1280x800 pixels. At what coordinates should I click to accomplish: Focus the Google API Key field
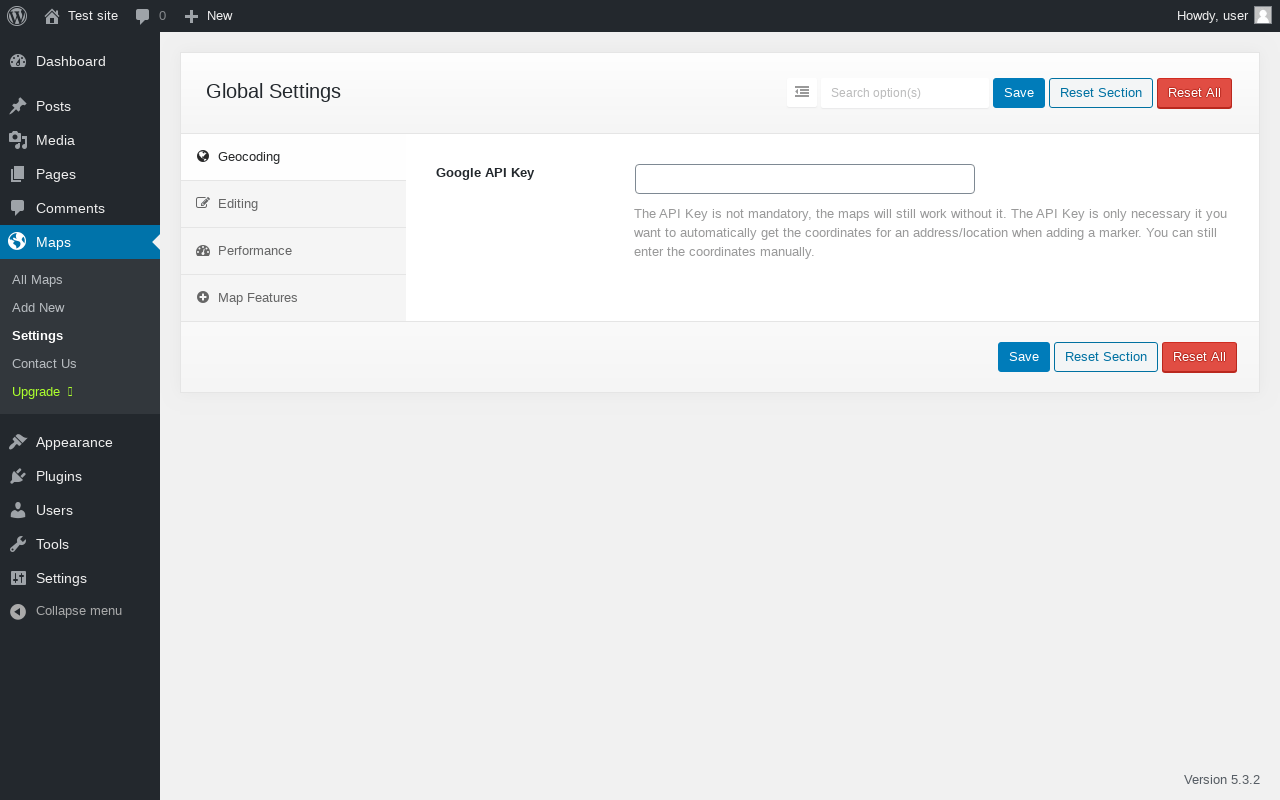tap(804, 179)
